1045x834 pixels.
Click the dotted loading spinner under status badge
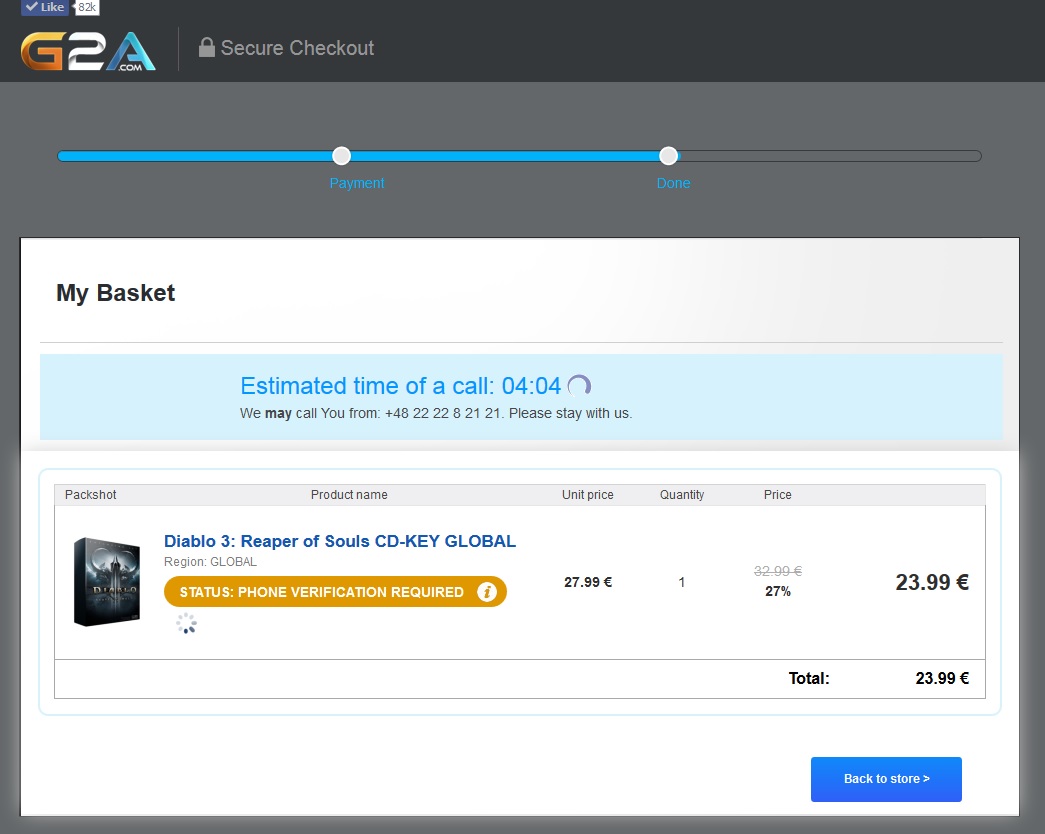[x=186, y=624]
